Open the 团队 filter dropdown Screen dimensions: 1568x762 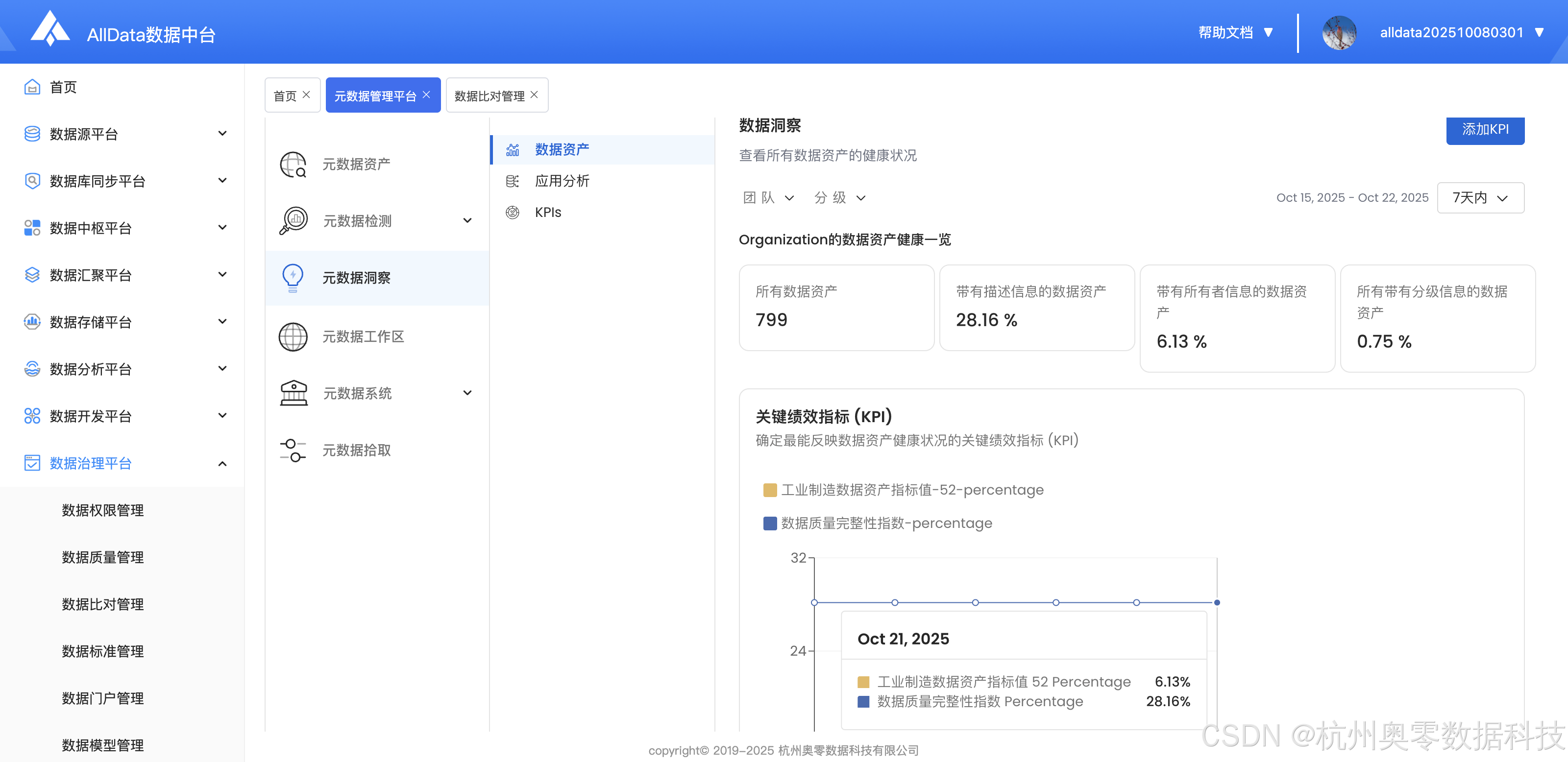point(767,197)
